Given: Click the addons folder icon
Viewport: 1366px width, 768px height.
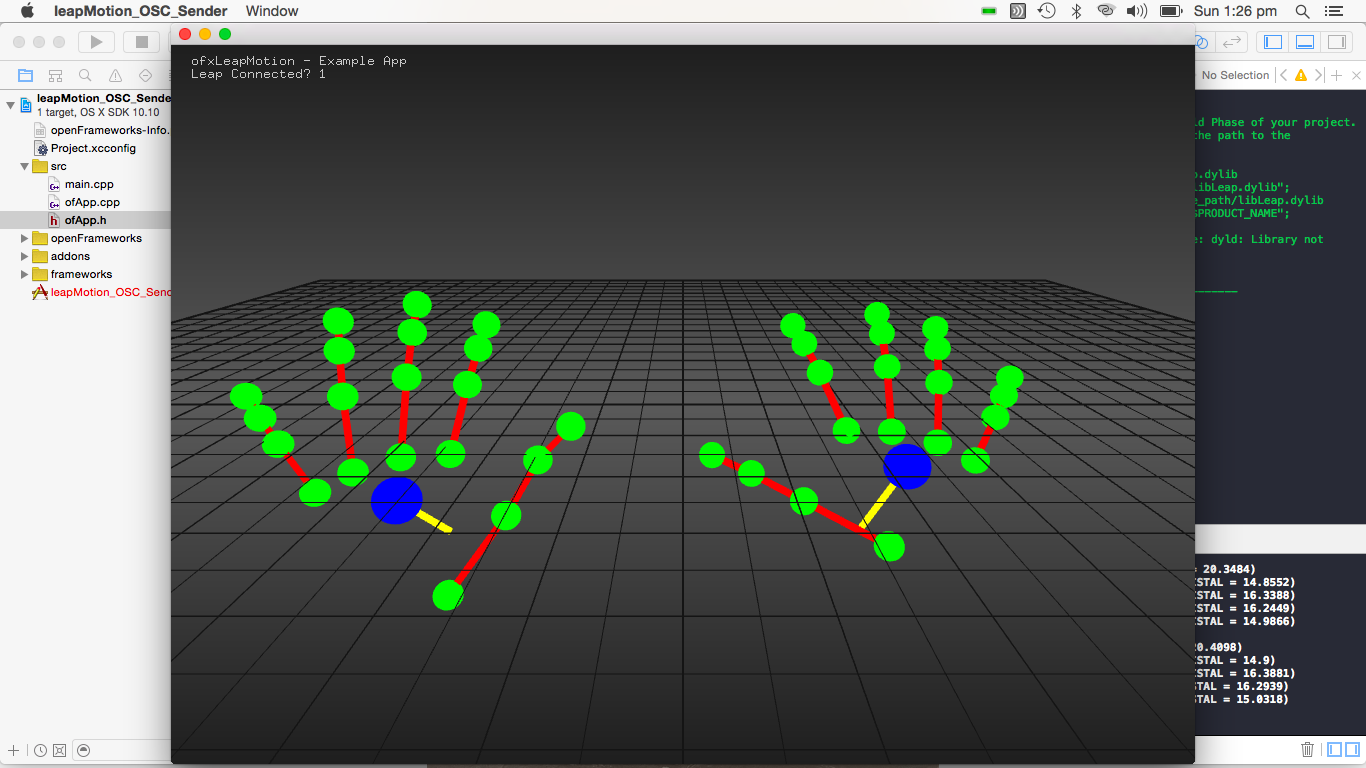Looking at the screenshot, I should coord(40,256).
